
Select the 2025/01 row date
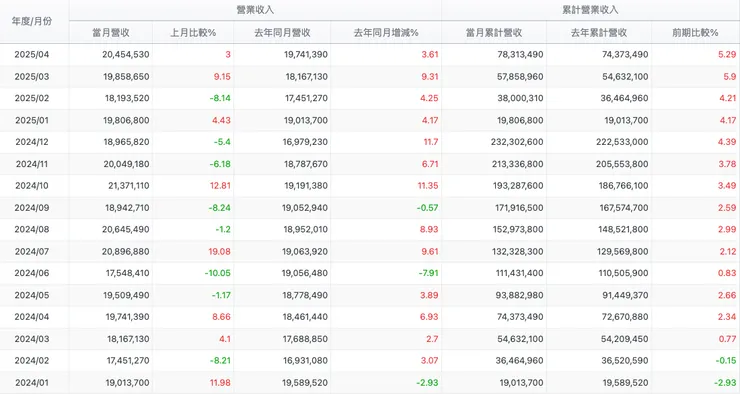click(32, 120)
